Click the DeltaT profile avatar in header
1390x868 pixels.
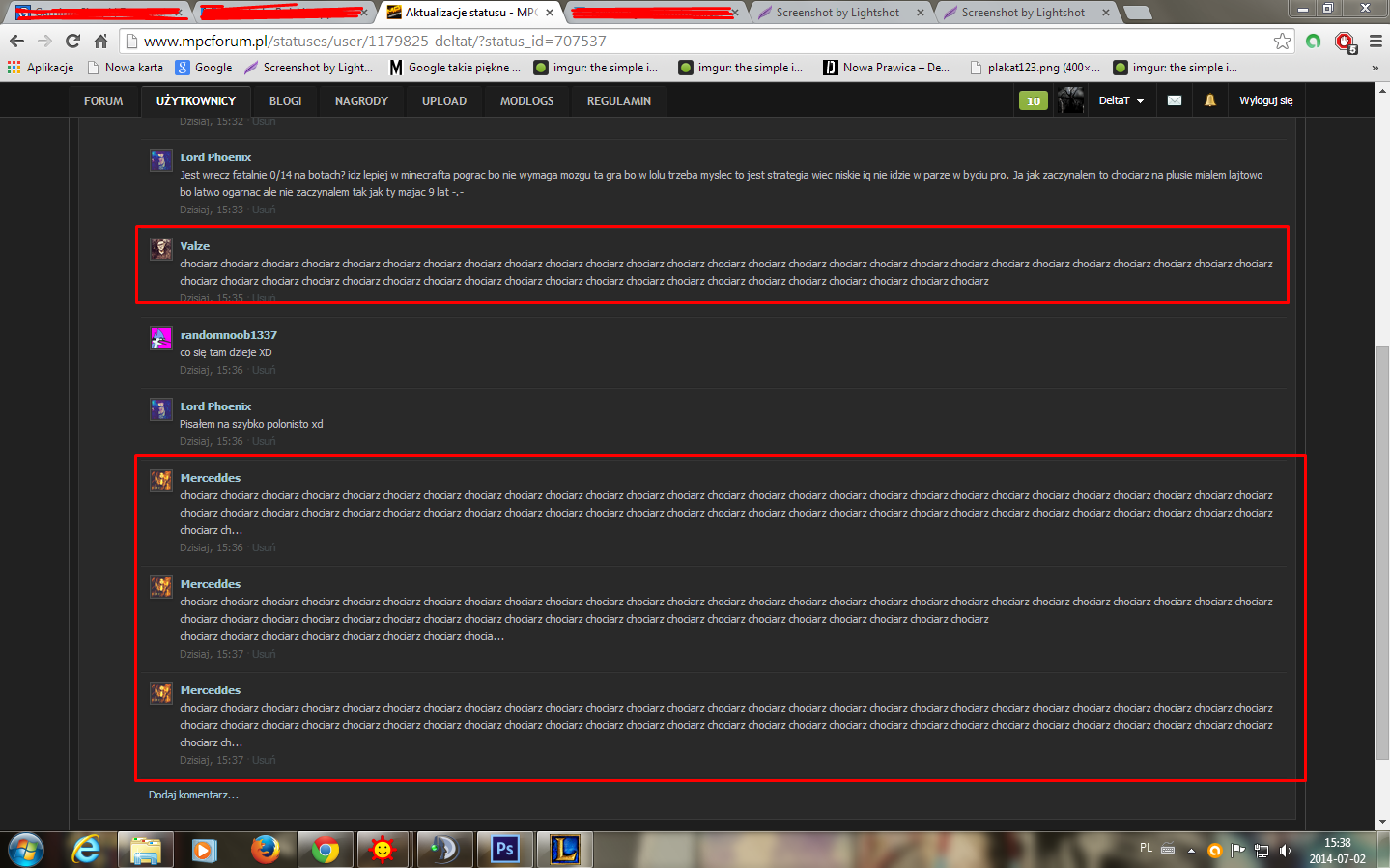tap(1070, 100)
